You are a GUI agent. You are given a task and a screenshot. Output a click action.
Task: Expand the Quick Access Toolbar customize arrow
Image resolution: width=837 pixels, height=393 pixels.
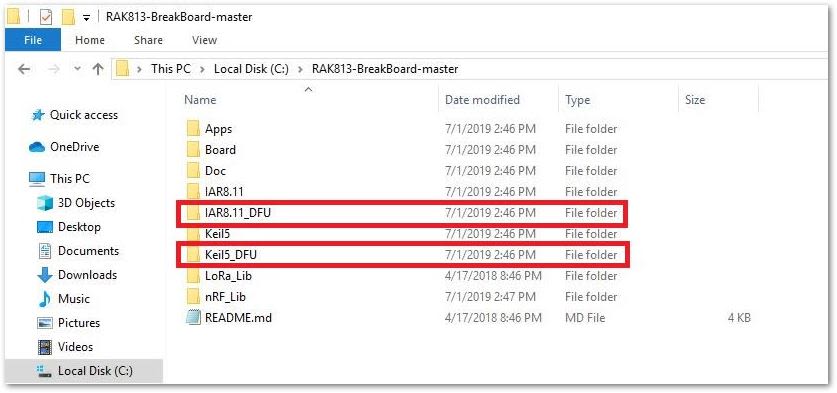coord(86,18)
